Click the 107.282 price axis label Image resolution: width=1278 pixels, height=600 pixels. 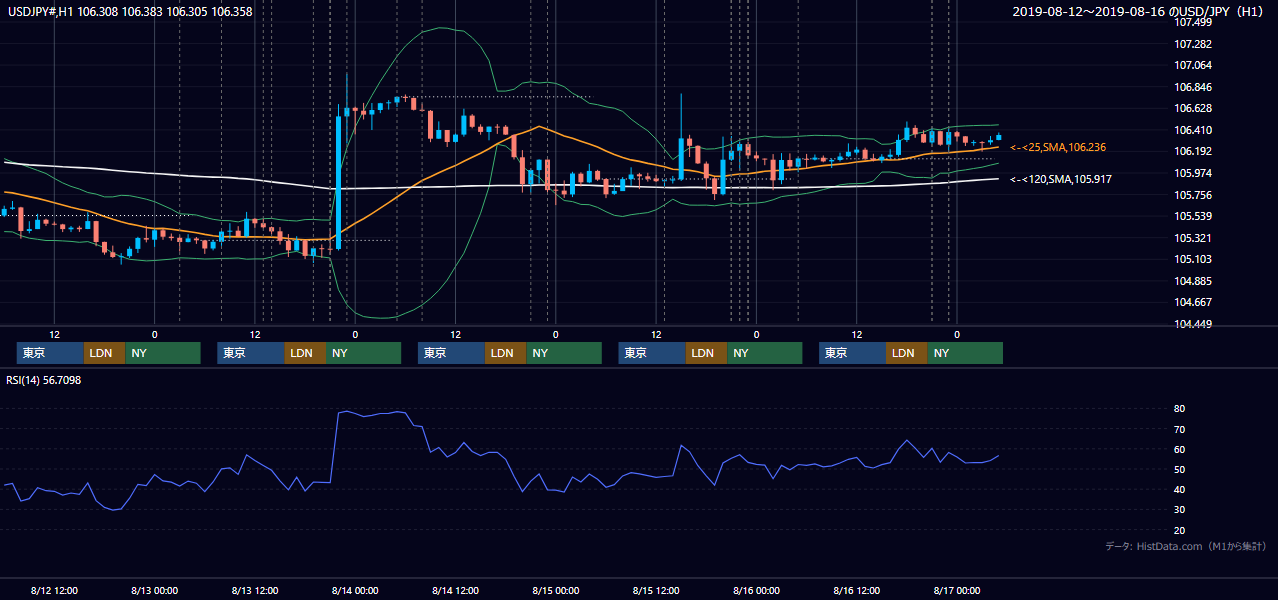(1193, 44)
